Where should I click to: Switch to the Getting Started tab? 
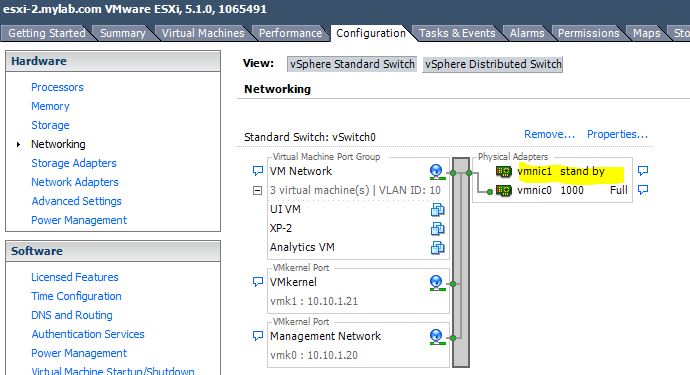47,33
